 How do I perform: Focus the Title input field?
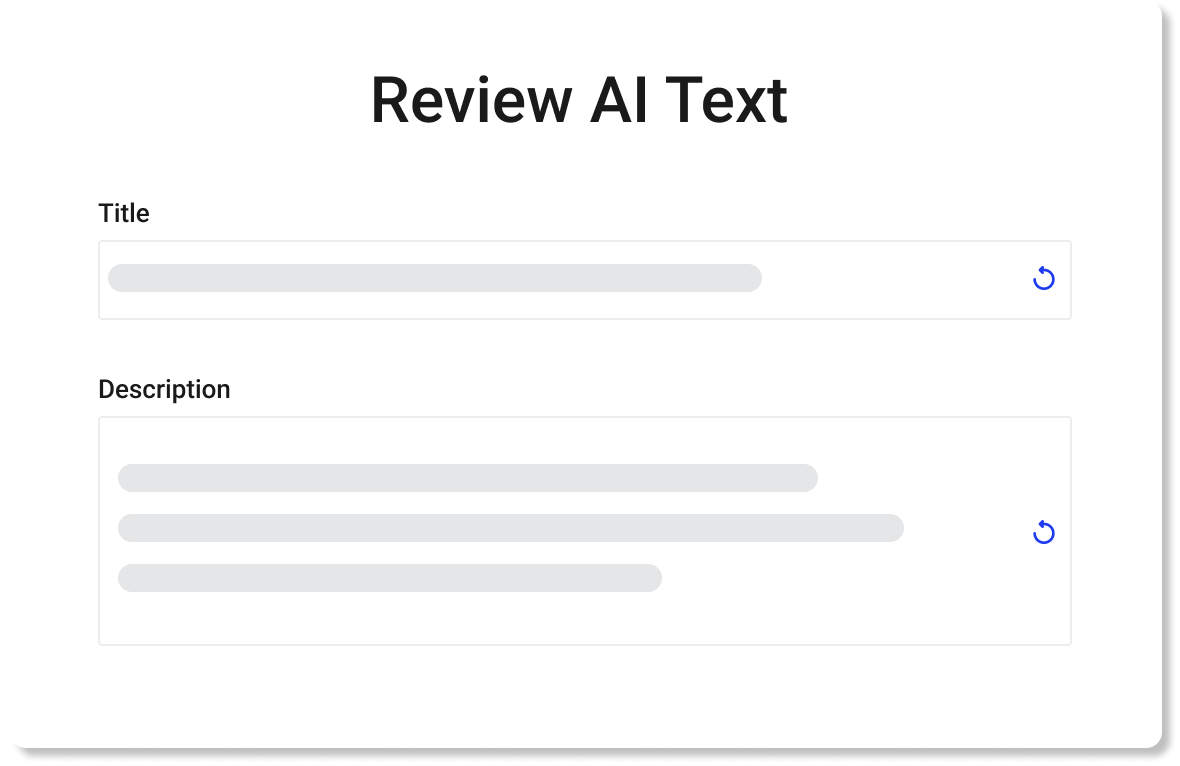pyautogui.click(x=880, y=280)
